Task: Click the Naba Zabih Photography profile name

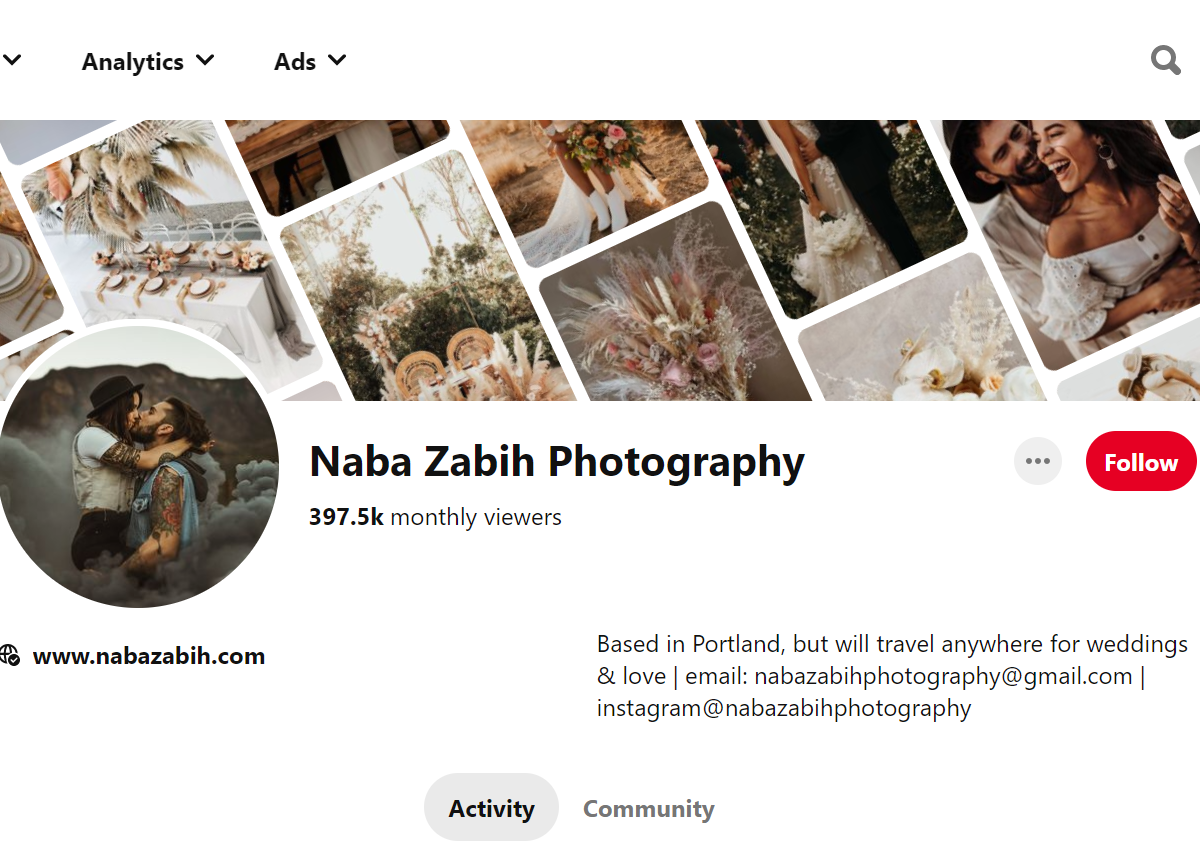Action: tap(557, 462)
